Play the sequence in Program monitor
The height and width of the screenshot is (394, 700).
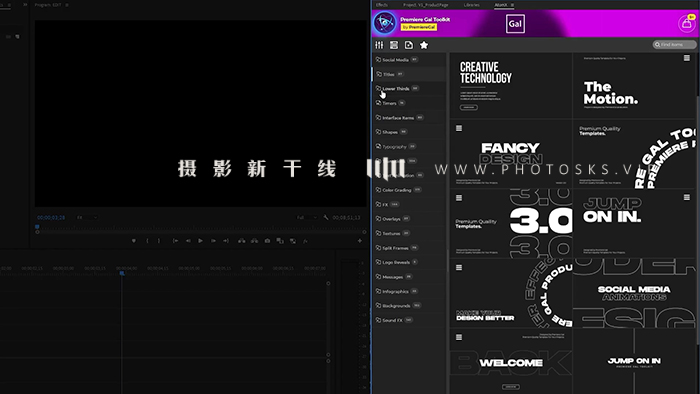(x=200, y=241)
